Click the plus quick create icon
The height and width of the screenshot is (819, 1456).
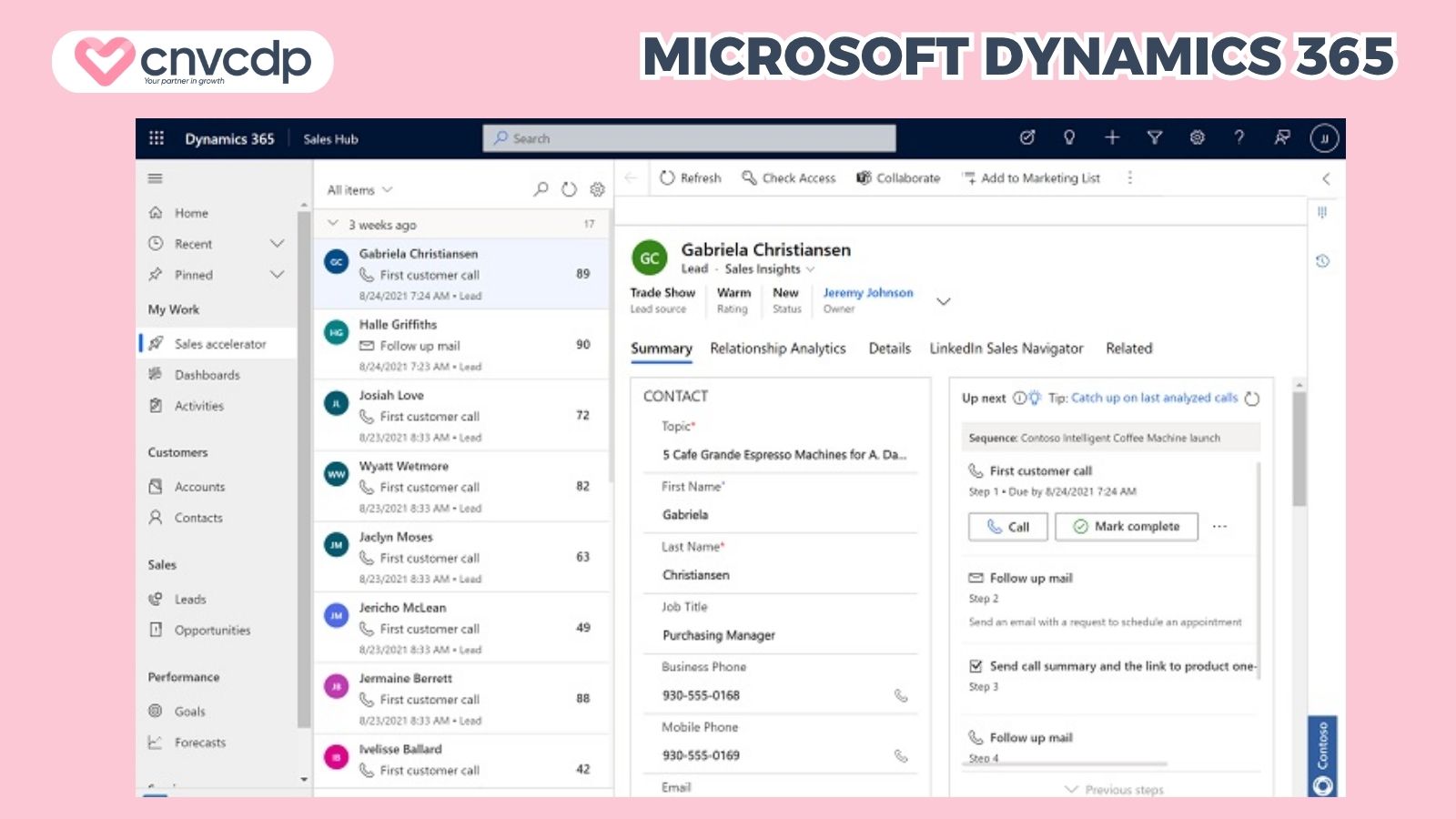pos(1112,137)
